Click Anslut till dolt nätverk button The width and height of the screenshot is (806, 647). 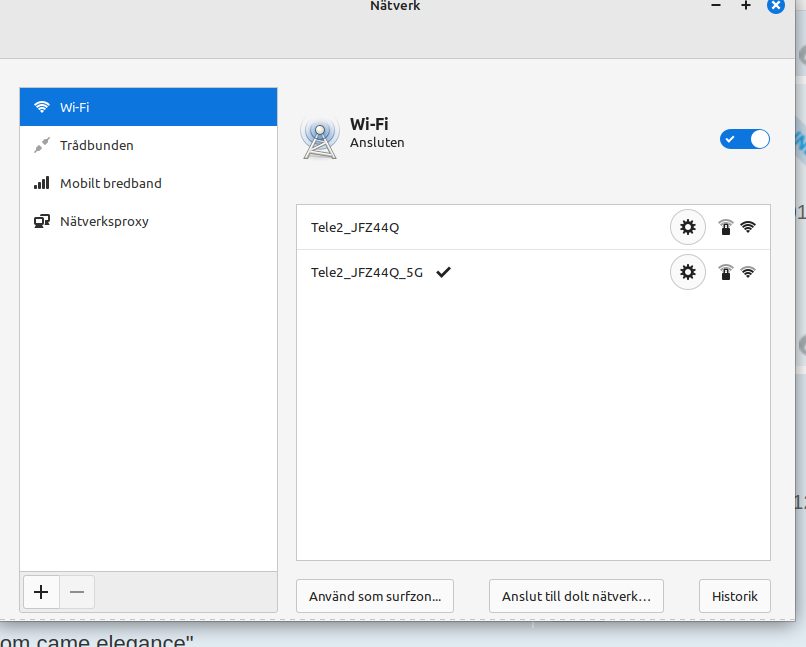click(x=576, y=596)
